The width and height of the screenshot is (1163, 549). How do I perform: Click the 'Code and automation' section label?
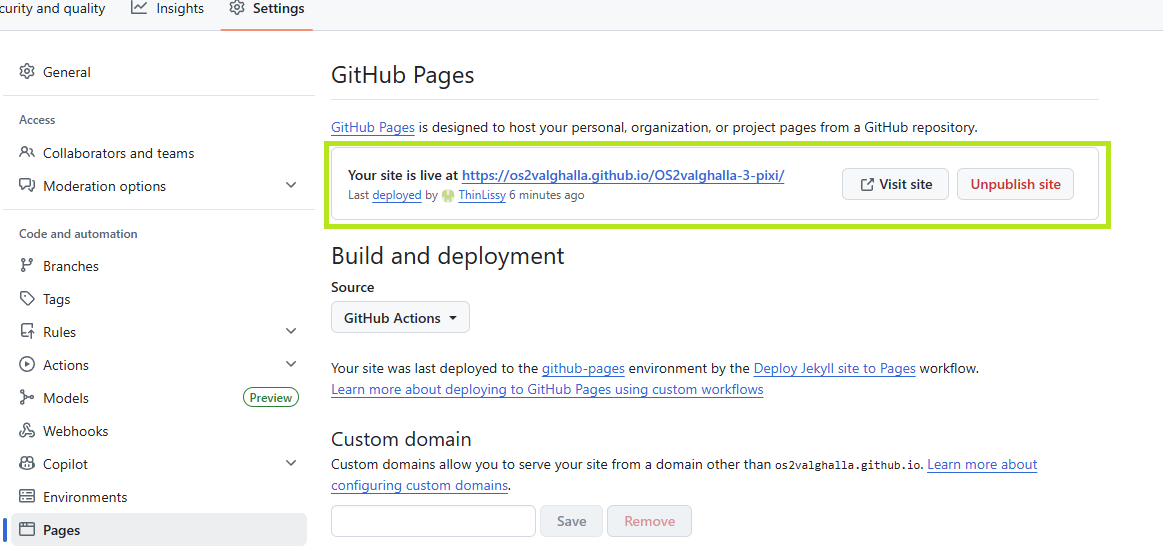pos(78,234)
